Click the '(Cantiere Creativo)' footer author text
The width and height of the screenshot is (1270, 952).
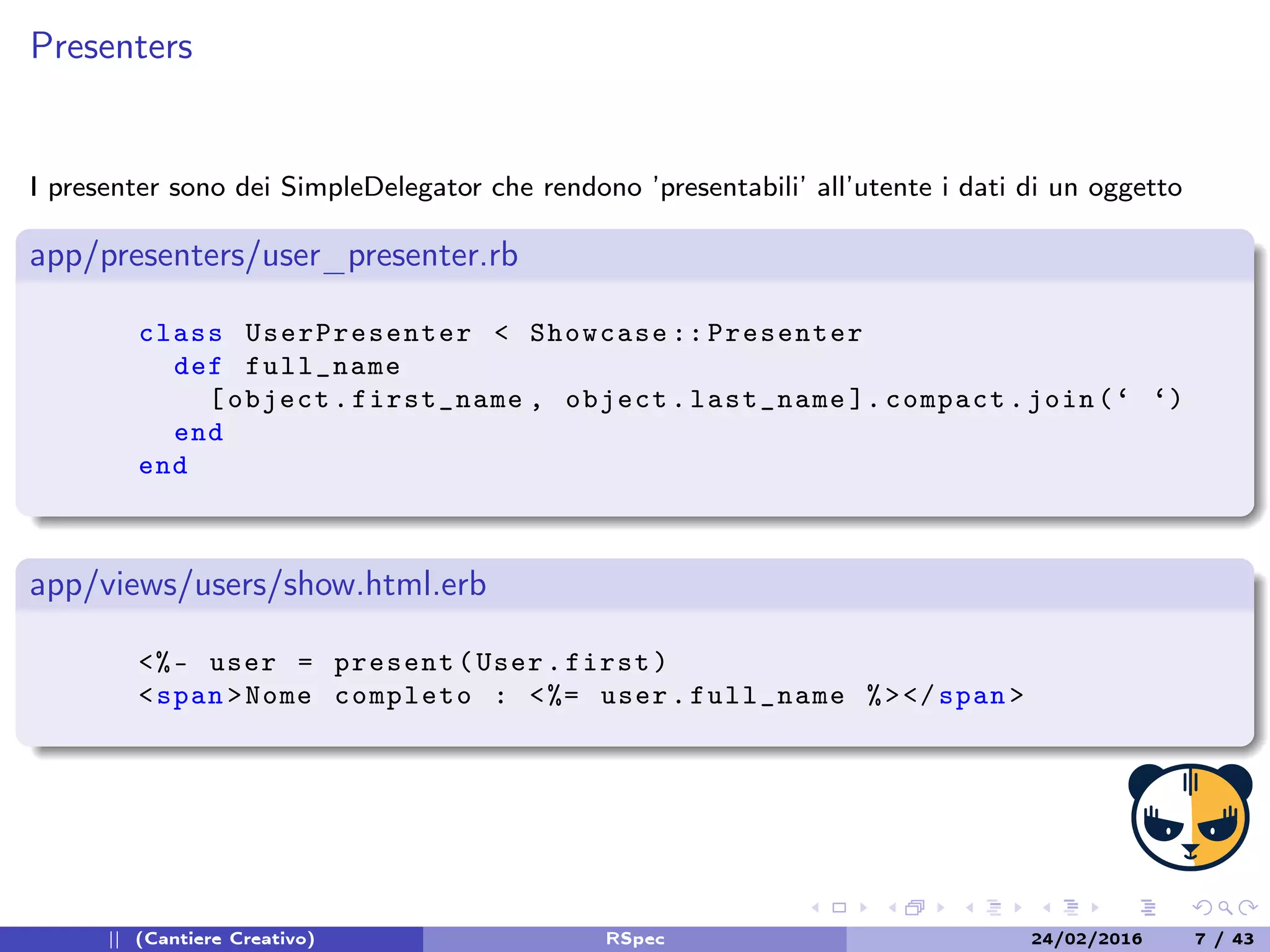pyautogui.click(x=225, y=939)
